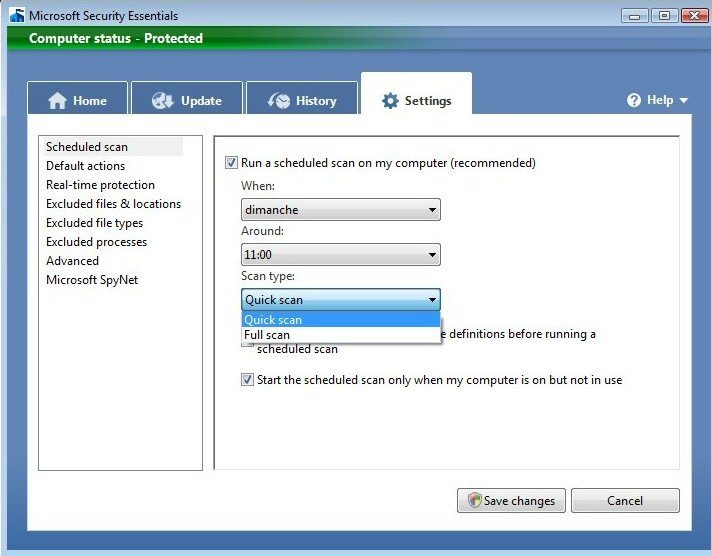
Task: Choose Quick scan from the open list
Action: [341, 320]
